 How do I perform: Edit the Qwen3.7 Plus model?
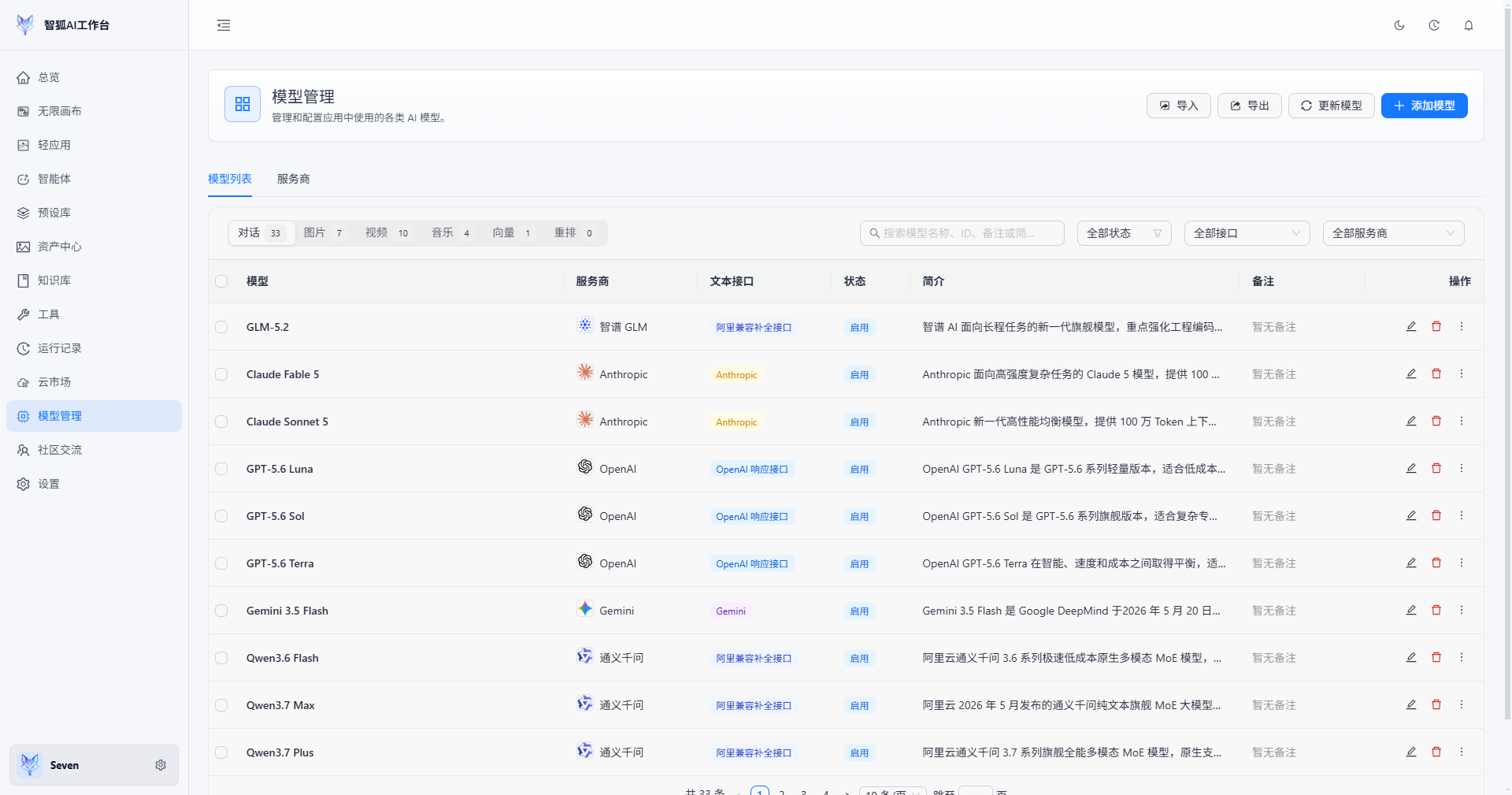point(1411,752)
